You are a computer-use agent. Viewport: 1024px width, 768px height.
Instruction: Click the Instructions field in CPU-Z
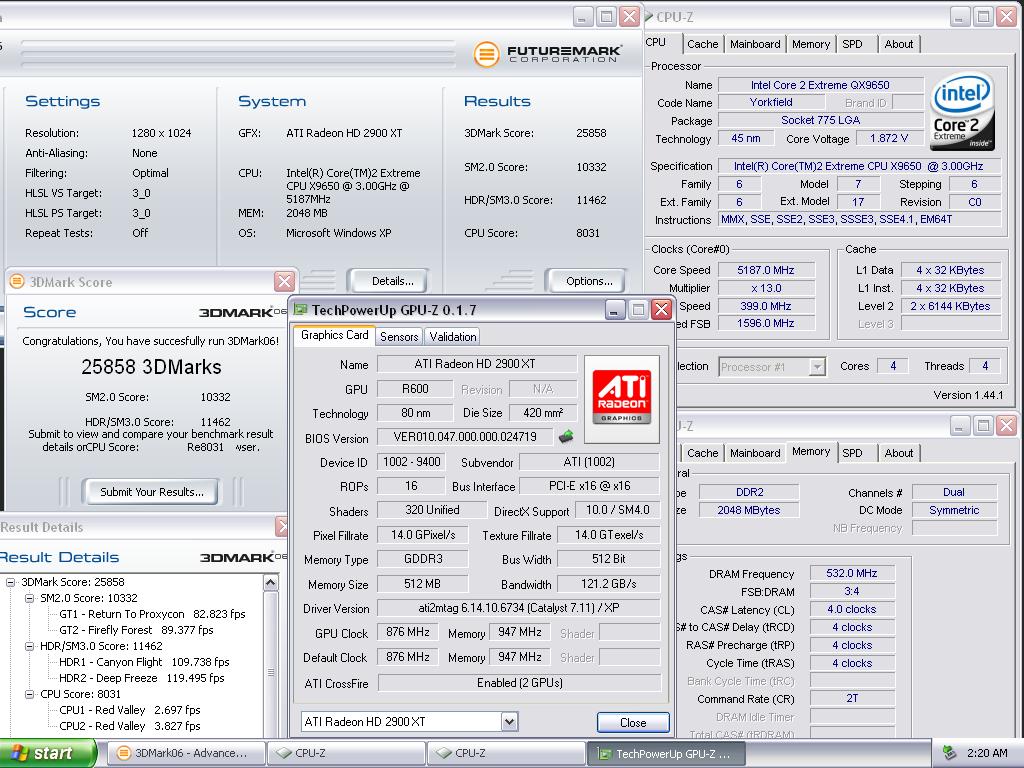[x=859, y=219]
